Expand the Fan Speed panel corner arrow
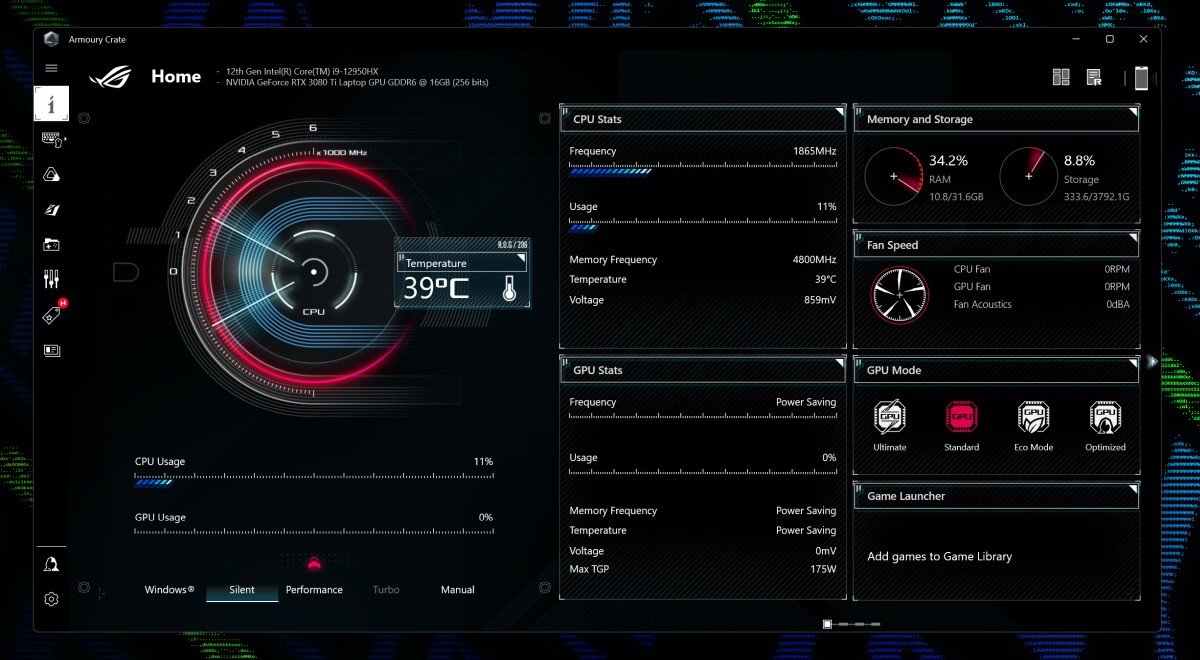The width and height of the screenshot is (1200, 660). coord(1133,238)
